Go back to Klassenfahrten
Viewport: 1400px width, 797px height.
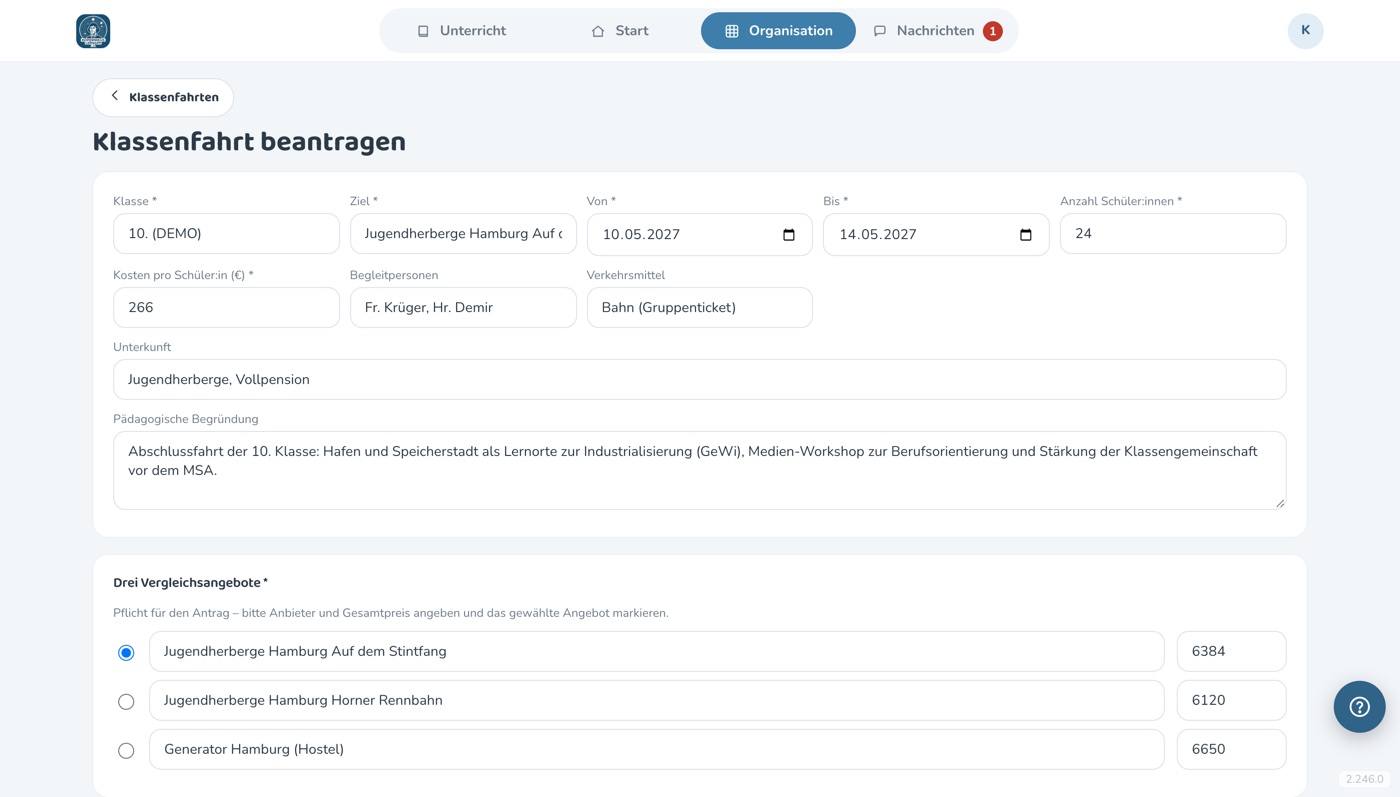point(163,97)
